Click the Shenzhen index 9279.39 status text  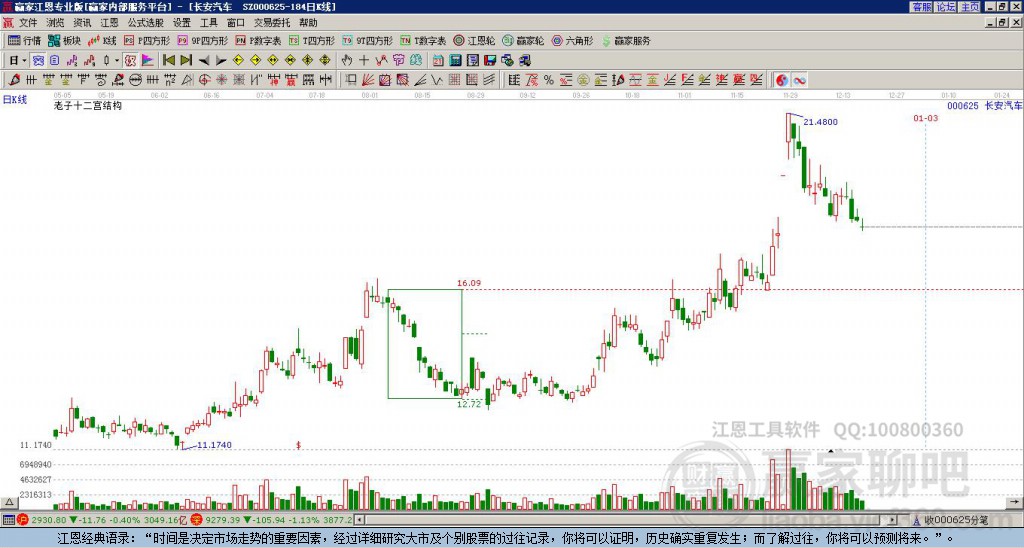tap(224, 520)
